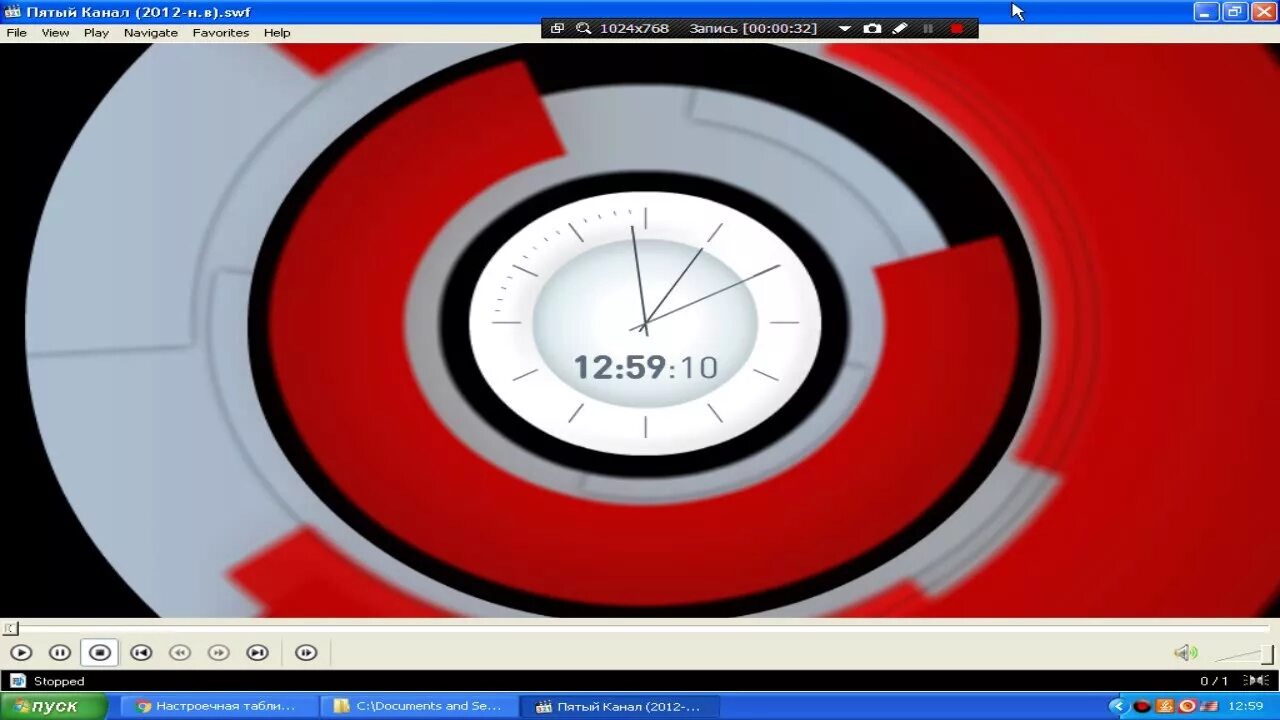Select Пятый Канал taskbar button
This screenshot has width=1280, height=720.
618,706
